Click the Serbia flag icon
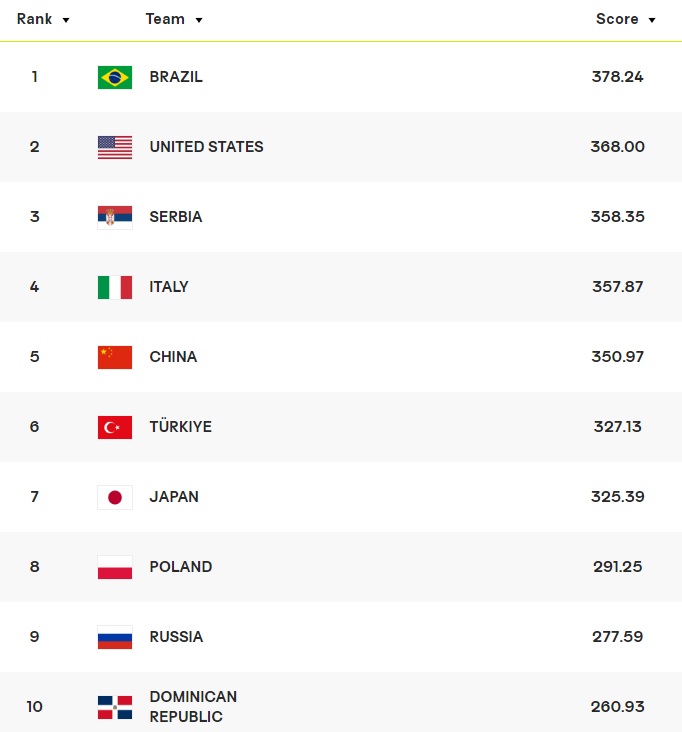The width and height of the screenshot is (682, 732). [115, 217]
